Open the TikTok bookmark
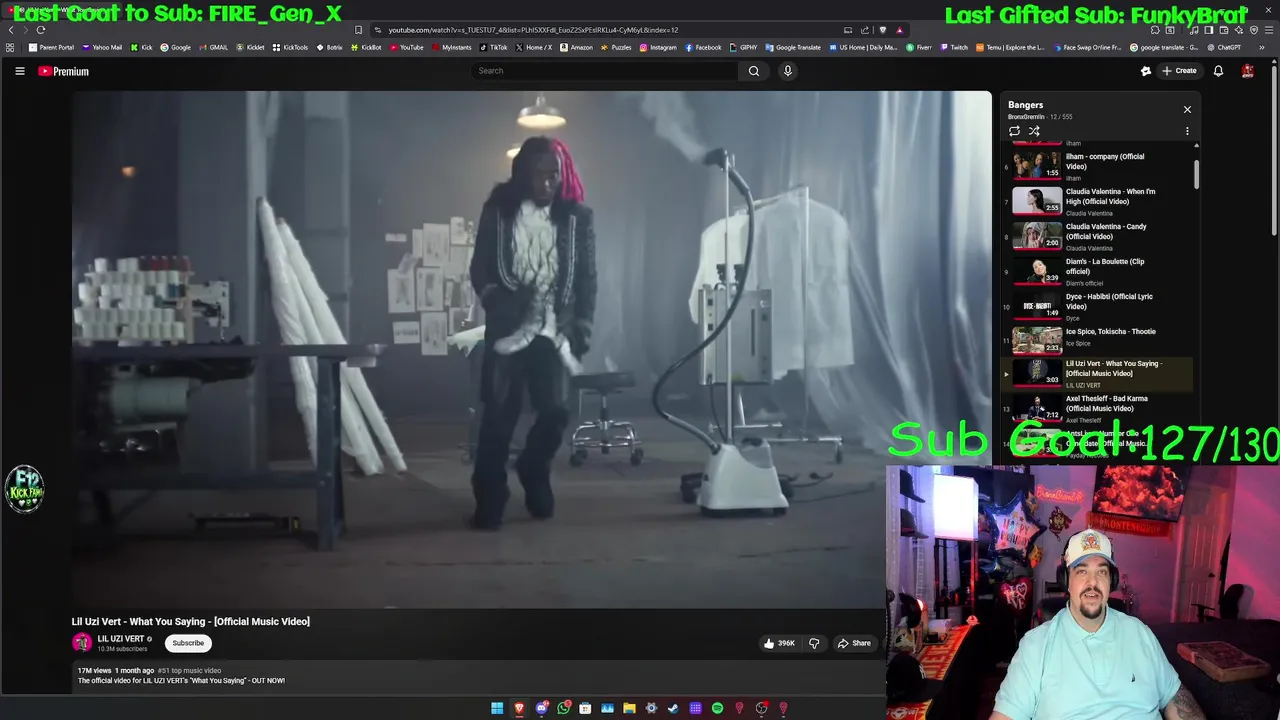 [x=494, y=47]
